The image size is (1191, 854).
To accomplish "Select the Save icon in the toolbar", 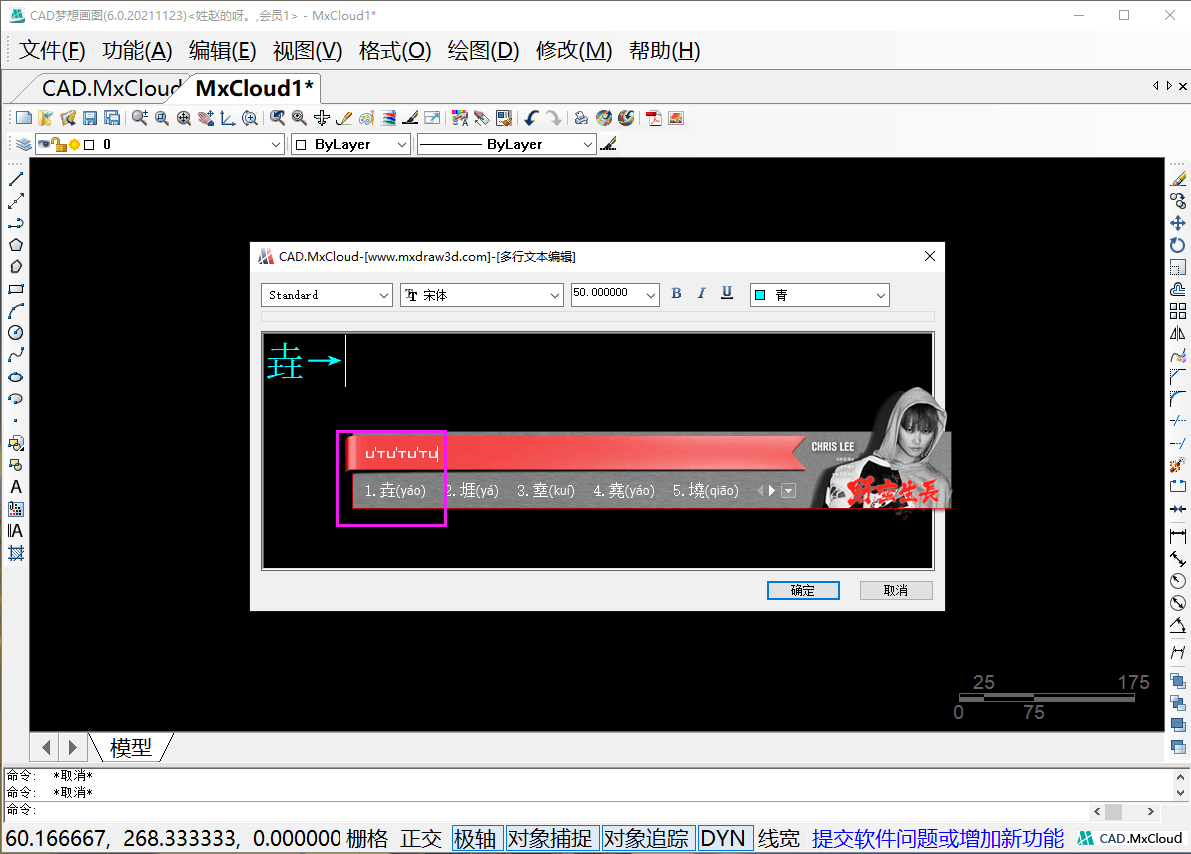I will pos(89,117).
